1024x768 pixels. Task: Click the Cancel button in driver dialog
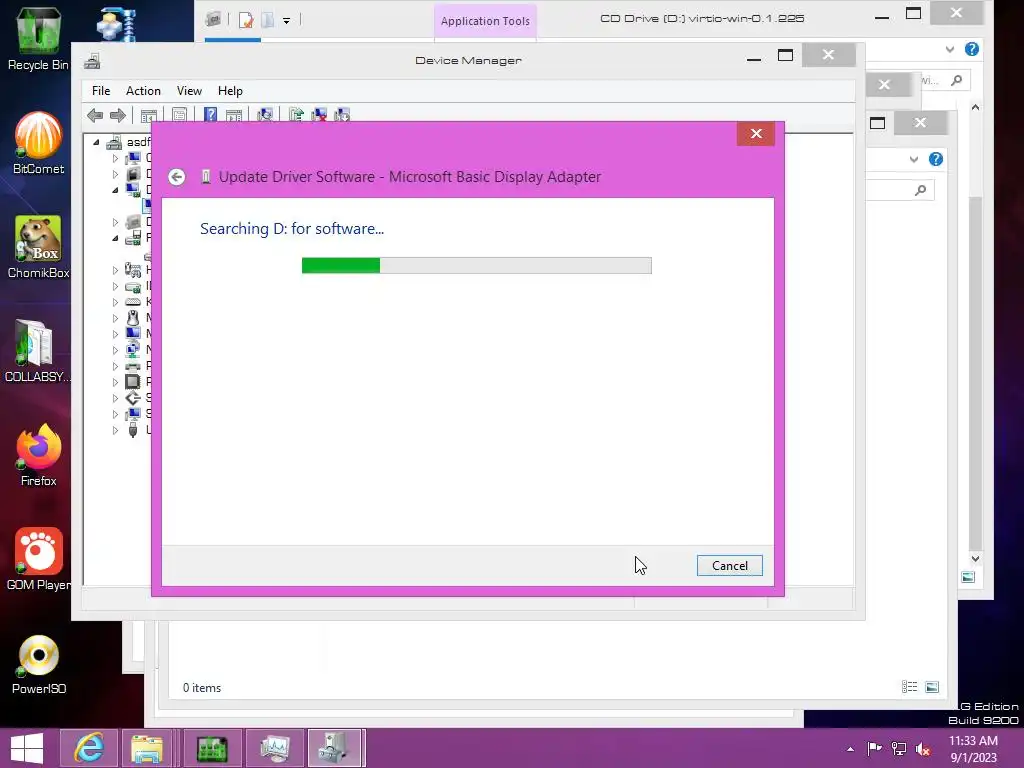pyautogui.click(x=729, y=566)
